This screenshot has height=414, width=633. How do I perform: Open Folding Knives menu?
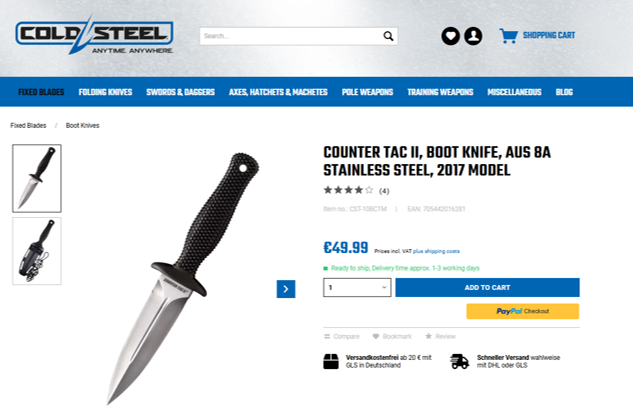[x=105, y=92]
